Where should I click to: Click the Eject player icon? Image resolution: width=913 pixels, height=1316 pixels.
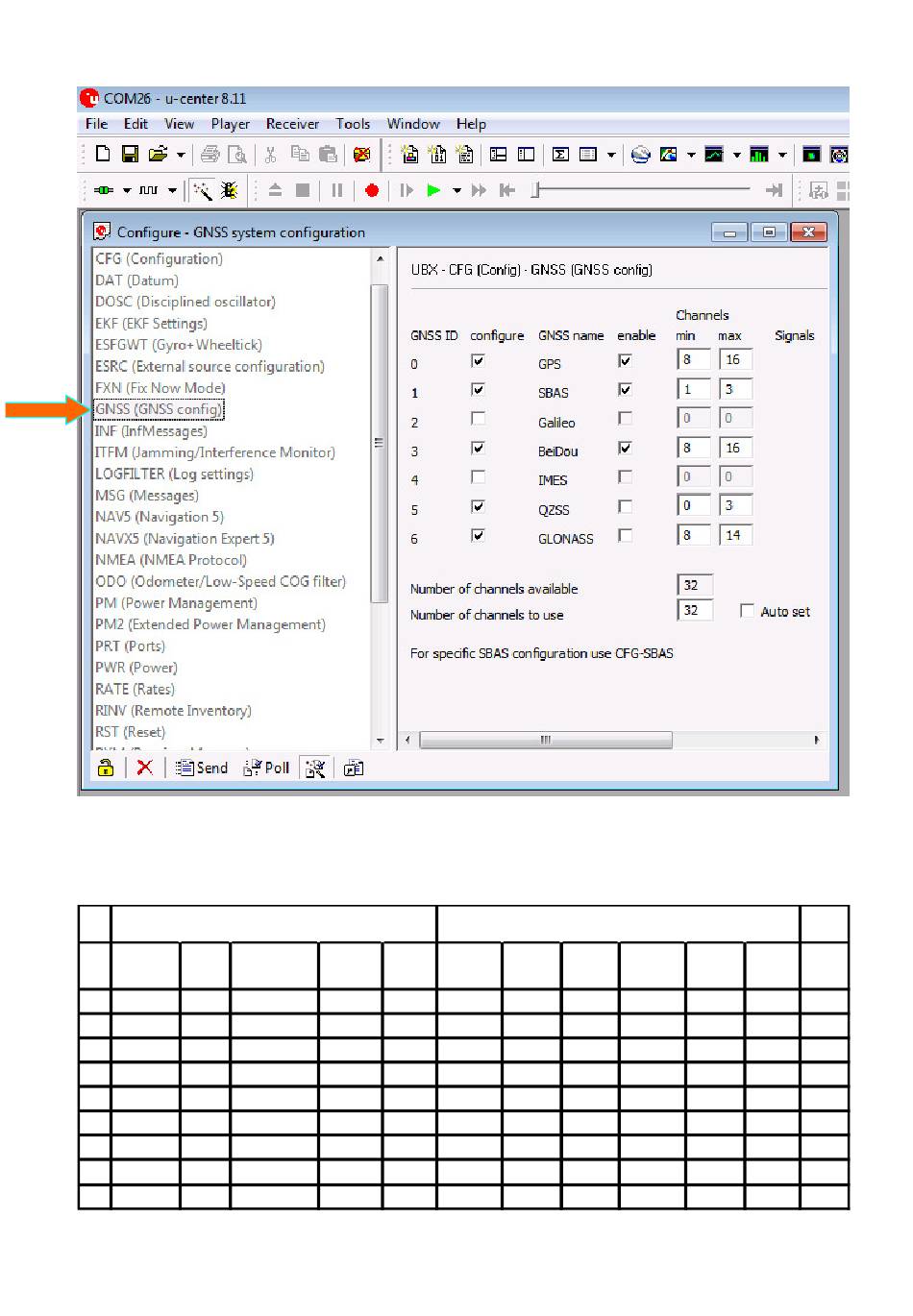point(275,190)
